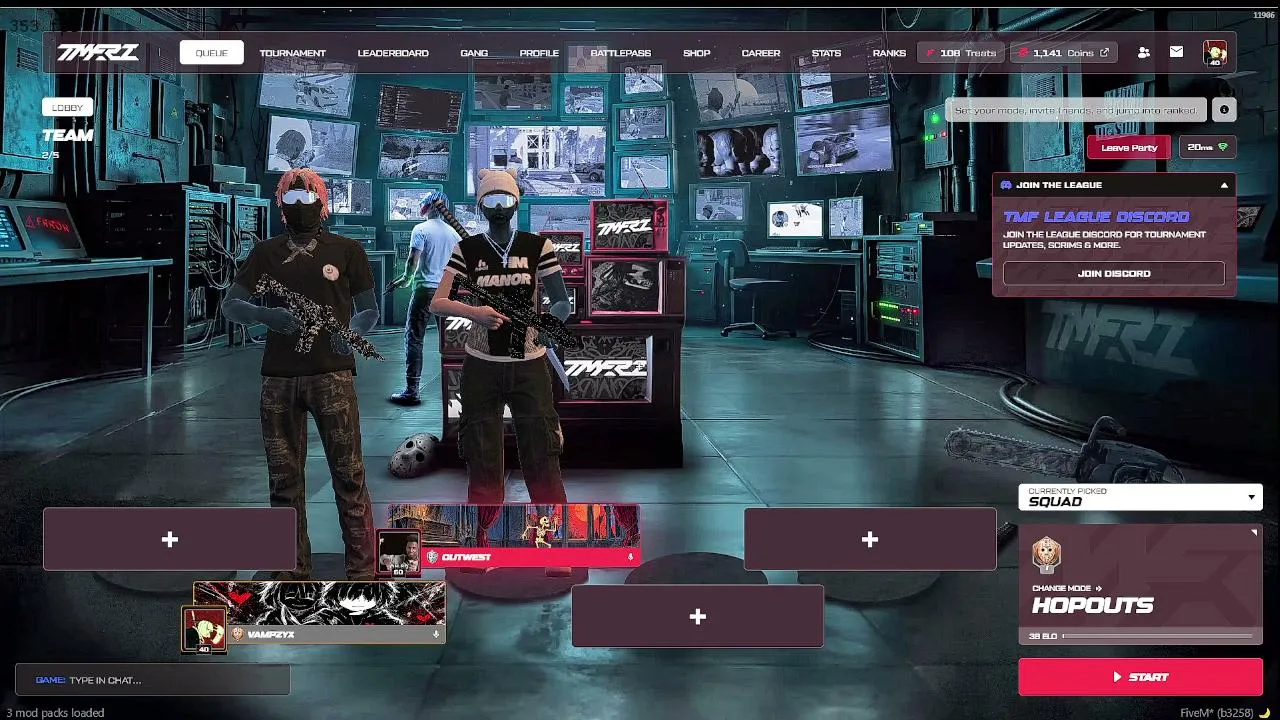
Task: Open the Currently Picked Squad dropdown
Action: [x=1140, y=497]
